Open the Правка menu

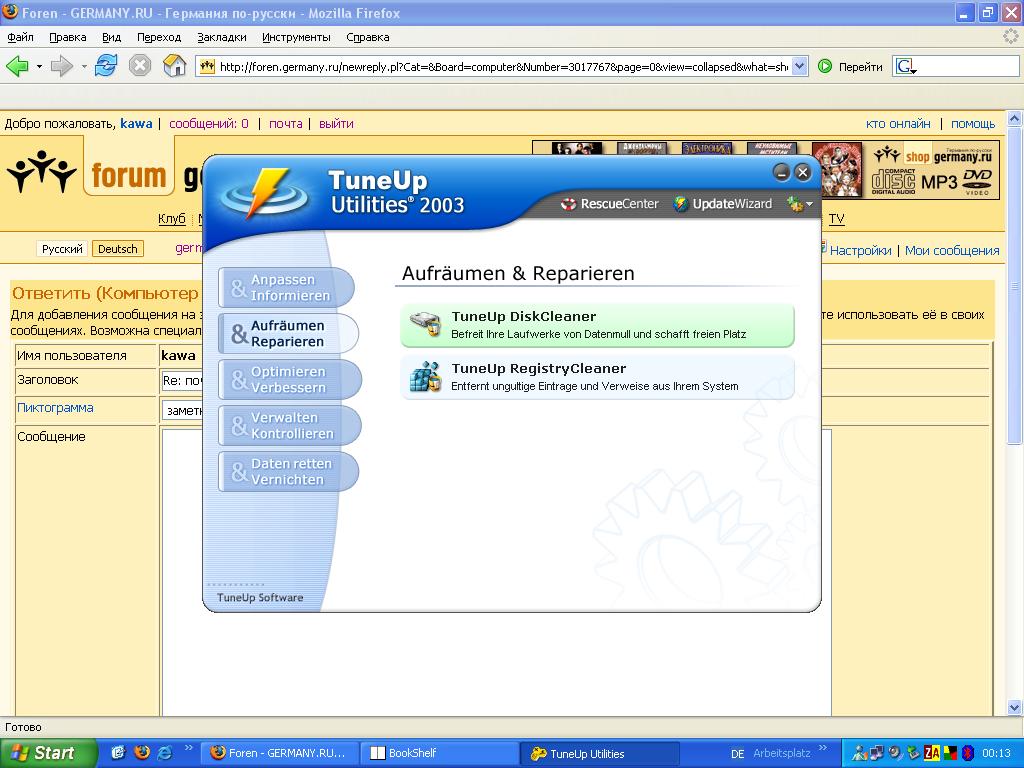(x=68, y=37)
